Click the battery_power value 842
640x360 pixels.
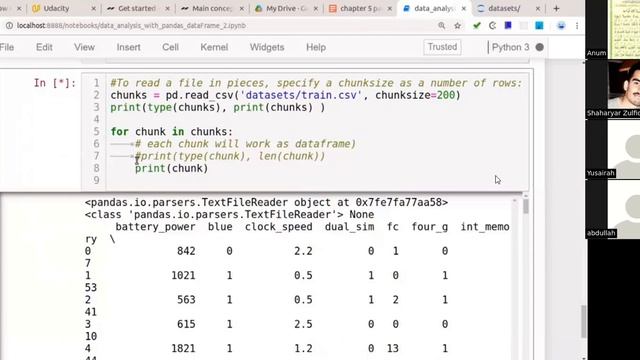(186, 251)
